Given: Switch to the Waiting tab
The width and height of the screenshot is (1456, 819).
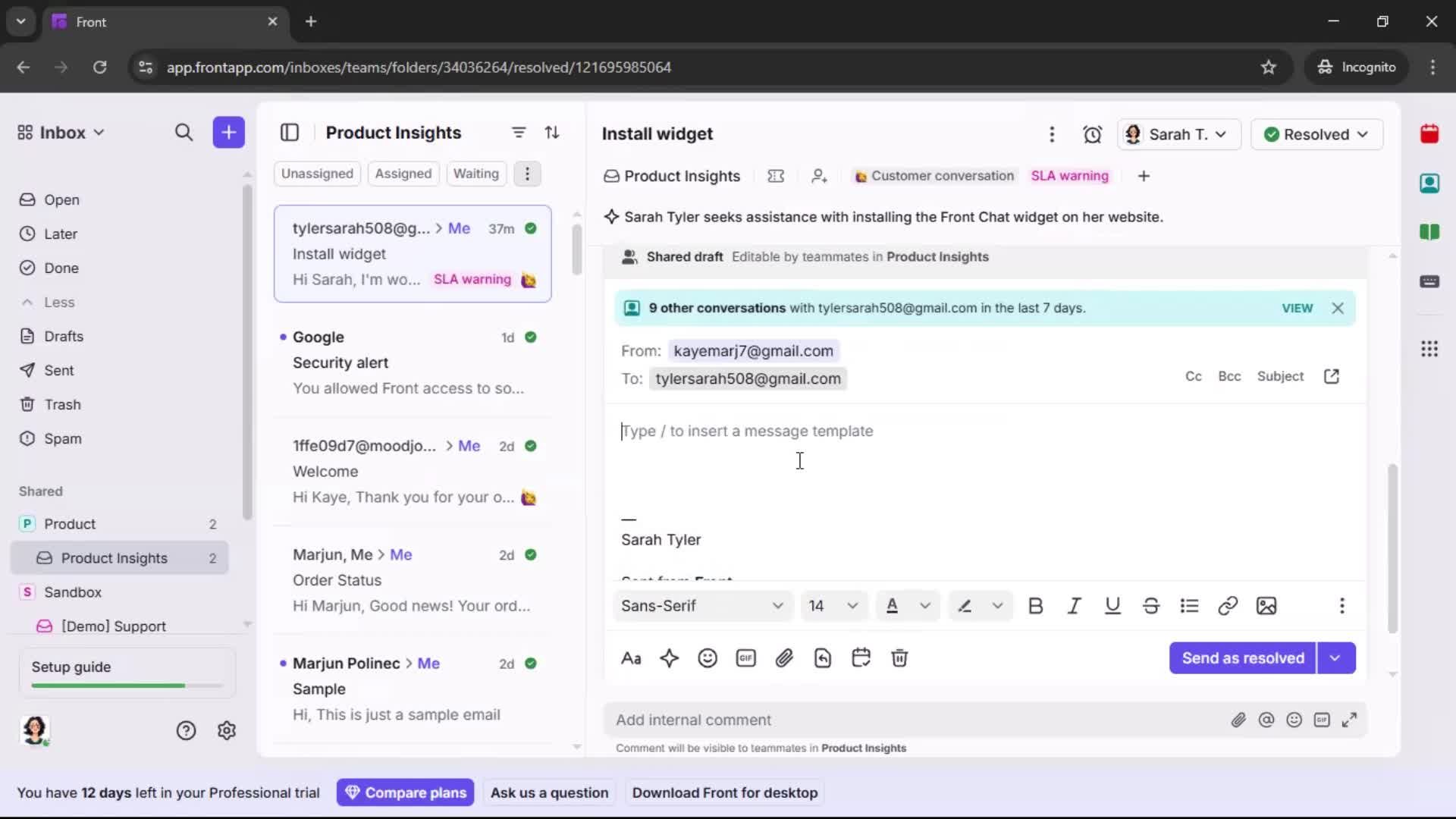Looking at the screenshot, I should coord(476,174).
